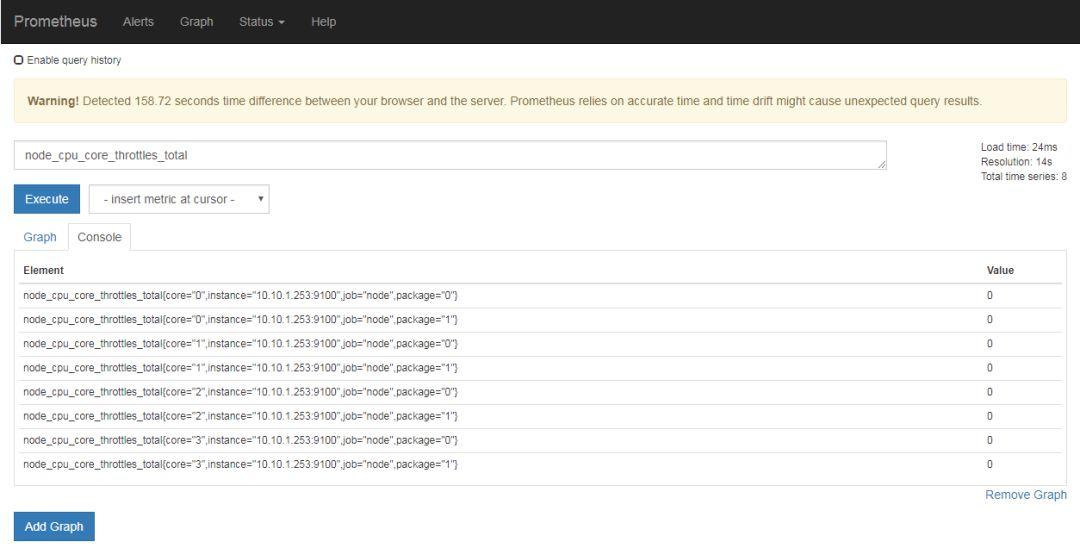The height and width of the screenshot is (548, 1080).
Task: Click the Remove Graph link
Action: click(1025, 495)
